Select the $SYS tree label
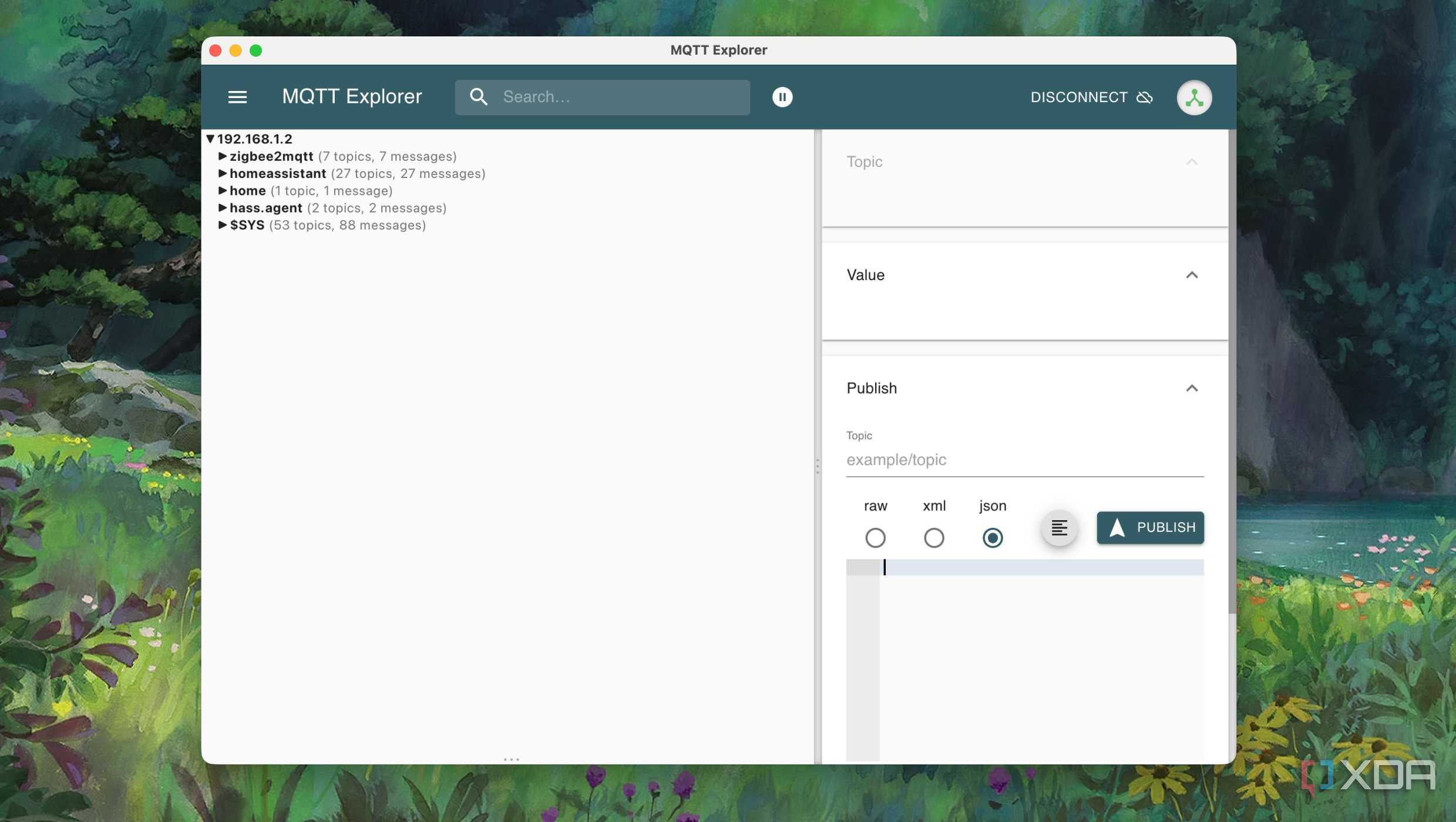Image resolution: width=1456 pixels, height=822 pixels. coord(247,225)
